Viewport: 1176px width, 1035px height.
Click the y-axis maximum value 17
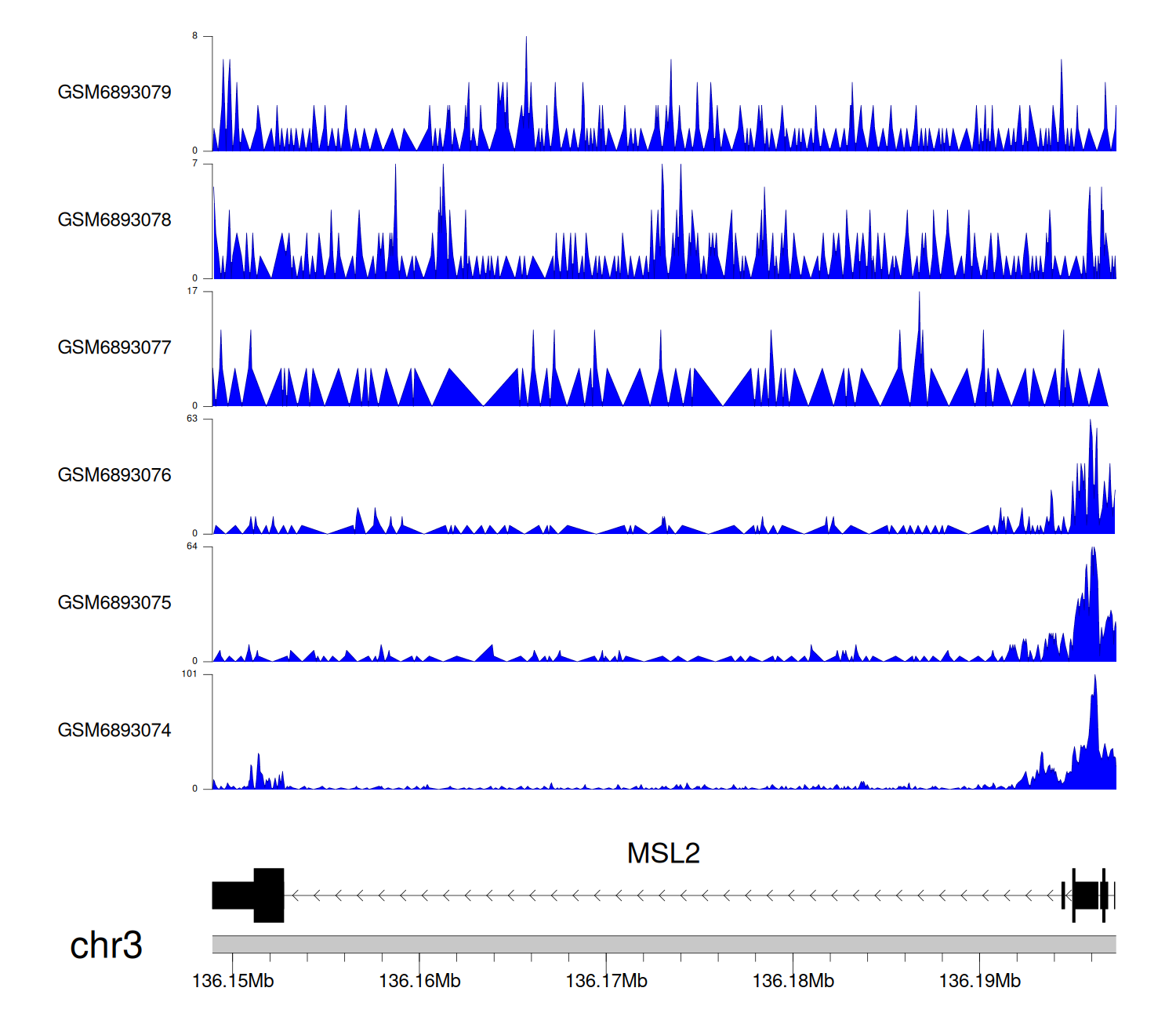192,292
